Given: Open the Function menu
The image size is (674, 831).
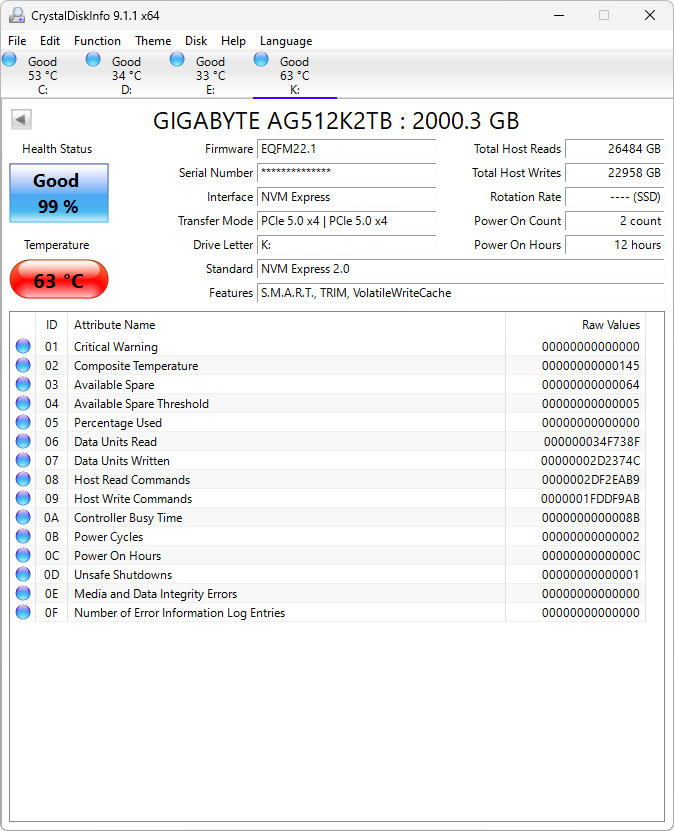Looking at the screenshot, I should [97, 41].
